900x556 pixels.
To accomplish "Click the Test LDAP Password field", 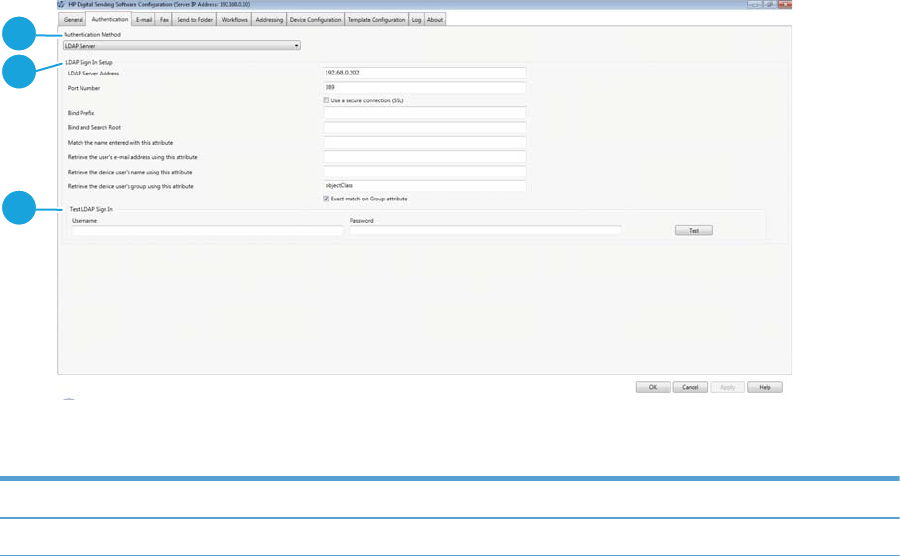I will 485,230.
